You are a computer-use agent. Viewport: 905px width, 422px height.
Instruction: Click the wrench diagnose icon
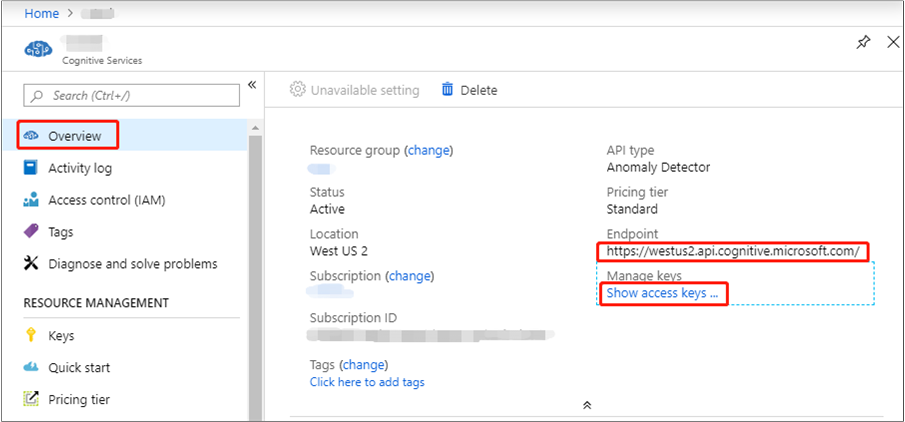click(x=31, y=264)
